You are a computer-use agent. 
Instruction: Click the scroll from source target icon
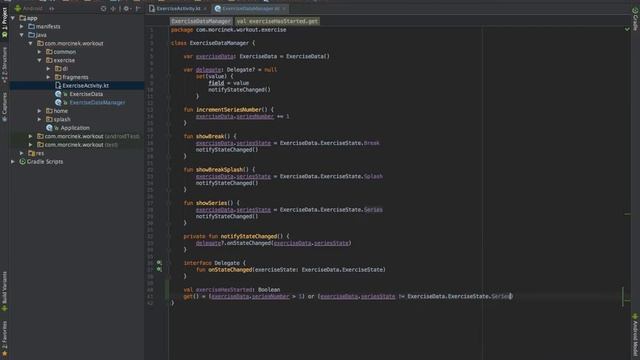point(103,8)
